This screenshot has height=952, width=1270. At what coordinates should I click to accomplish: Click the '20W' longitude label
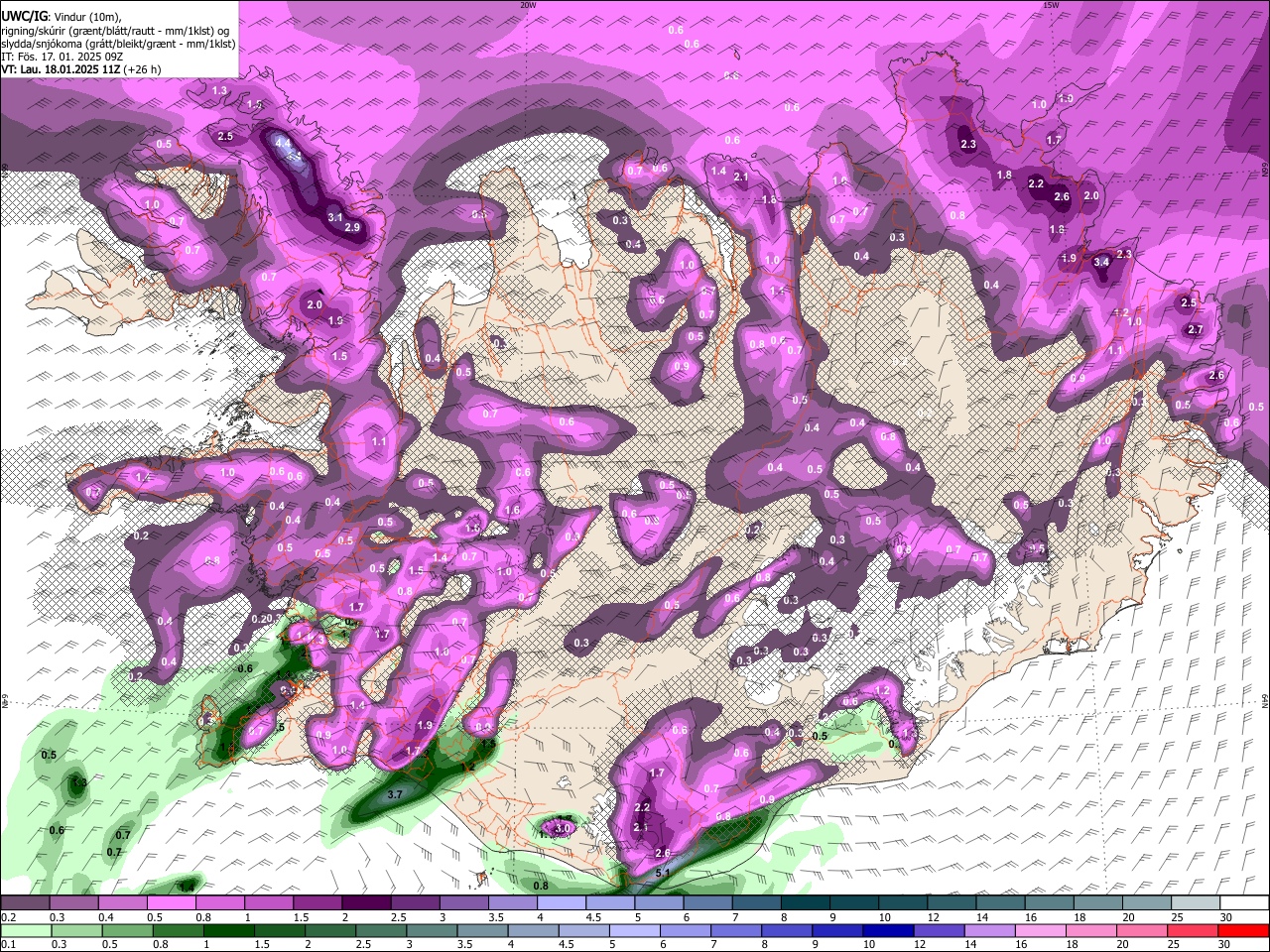[x=528, y=5]
